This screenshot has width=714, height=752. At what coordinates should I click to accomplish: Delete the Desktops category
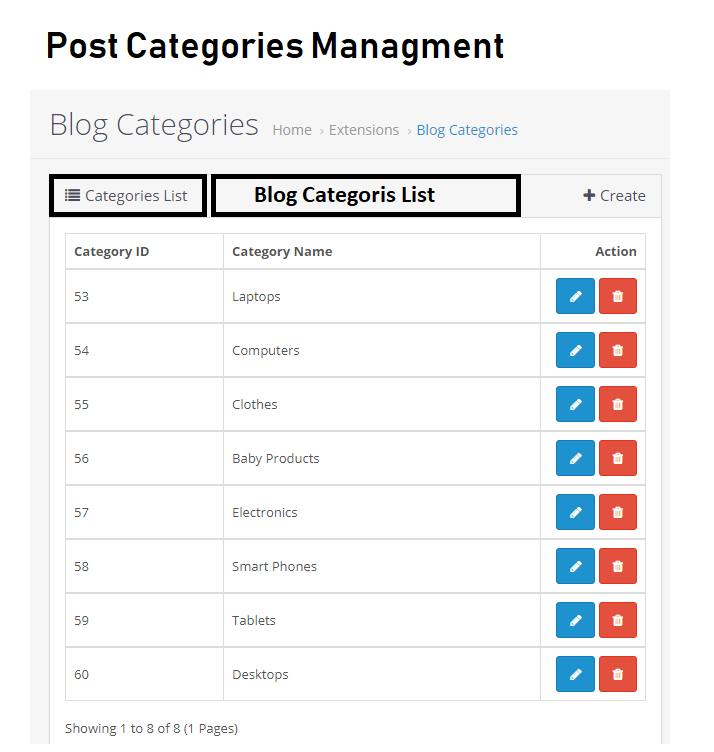[618, 674]
